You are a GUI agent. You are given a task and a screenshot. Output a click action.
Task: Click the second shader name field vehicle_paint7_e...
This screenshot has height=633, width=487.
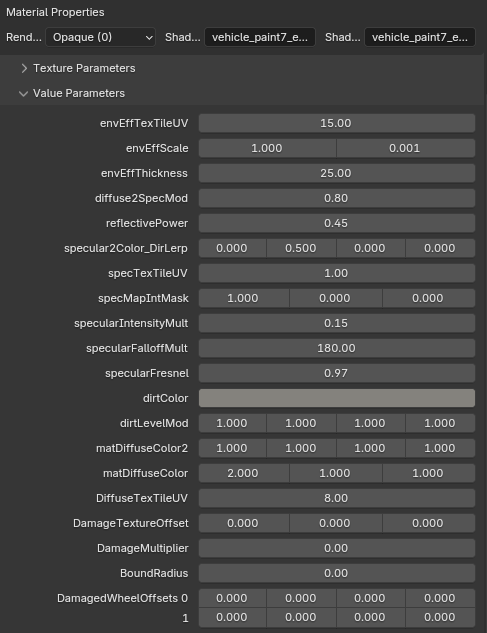(x=420, y=37)
